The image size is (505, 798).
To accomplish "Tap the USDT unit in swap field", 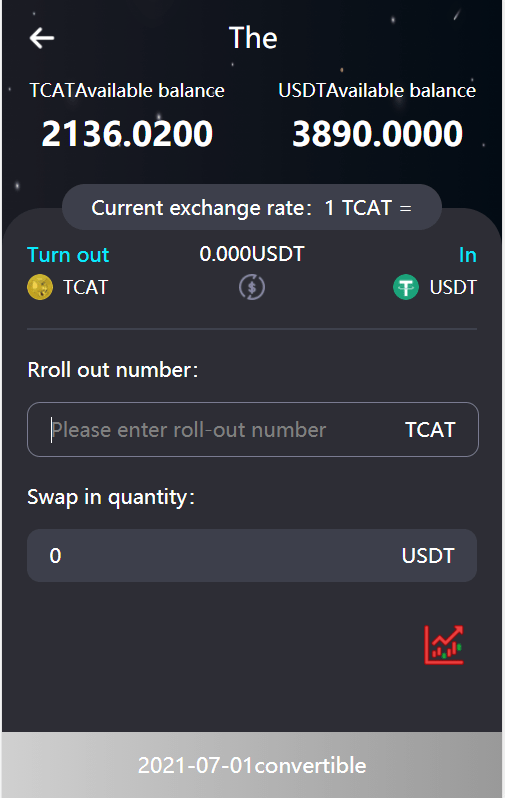I will pyautogui.click(x=428, y=556).
